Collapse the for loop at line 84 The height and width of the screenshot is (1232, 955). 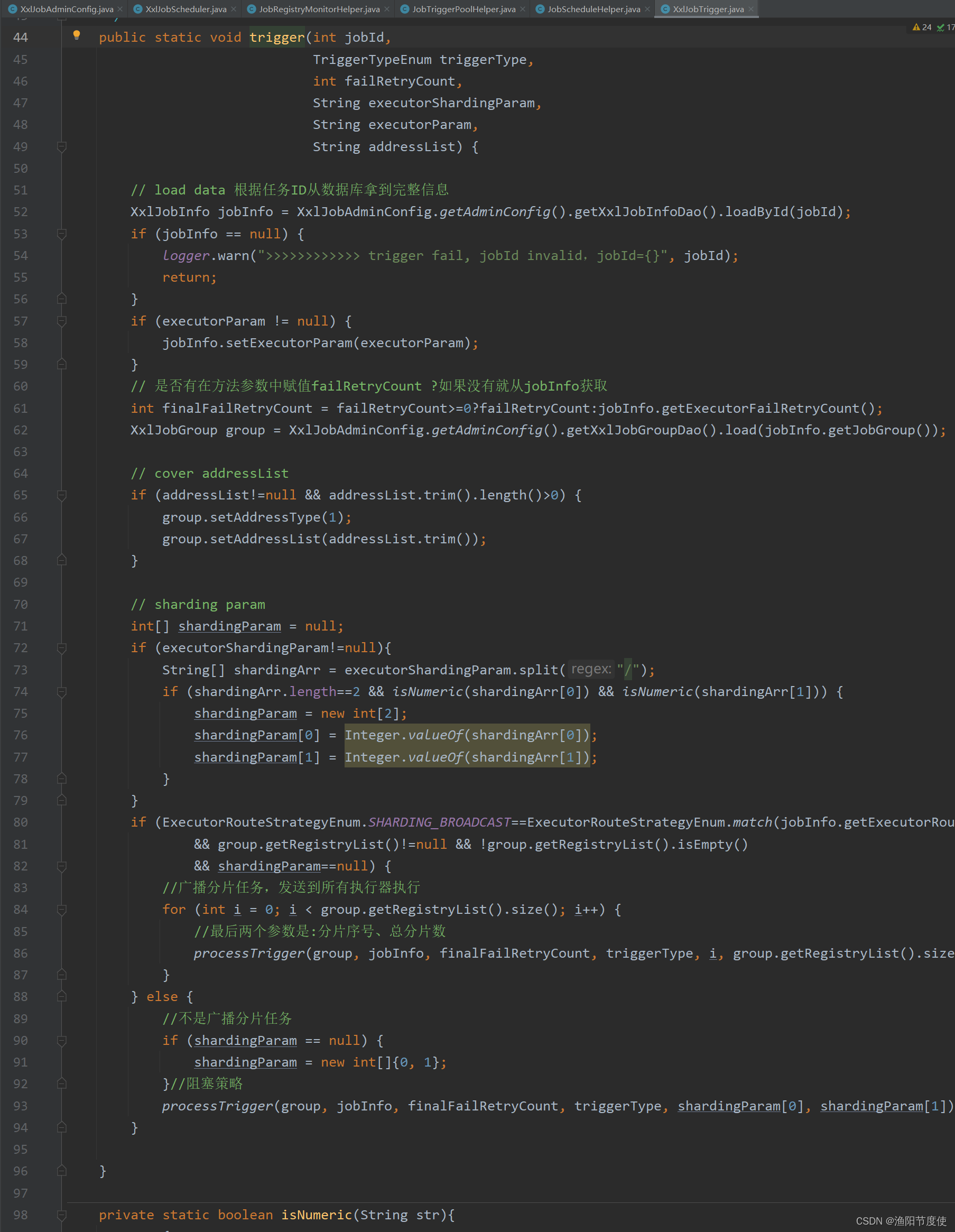(62, 909)
